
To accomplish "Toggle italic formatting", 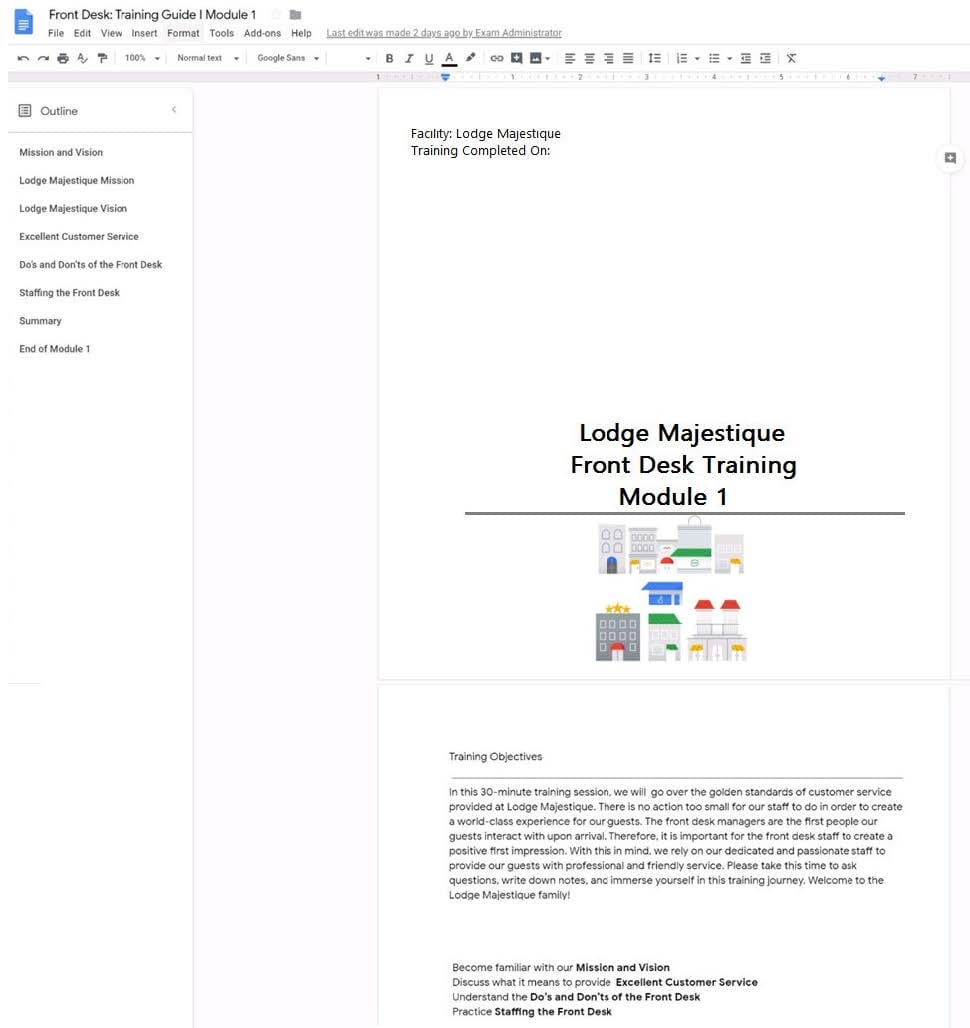I will 409,58.
